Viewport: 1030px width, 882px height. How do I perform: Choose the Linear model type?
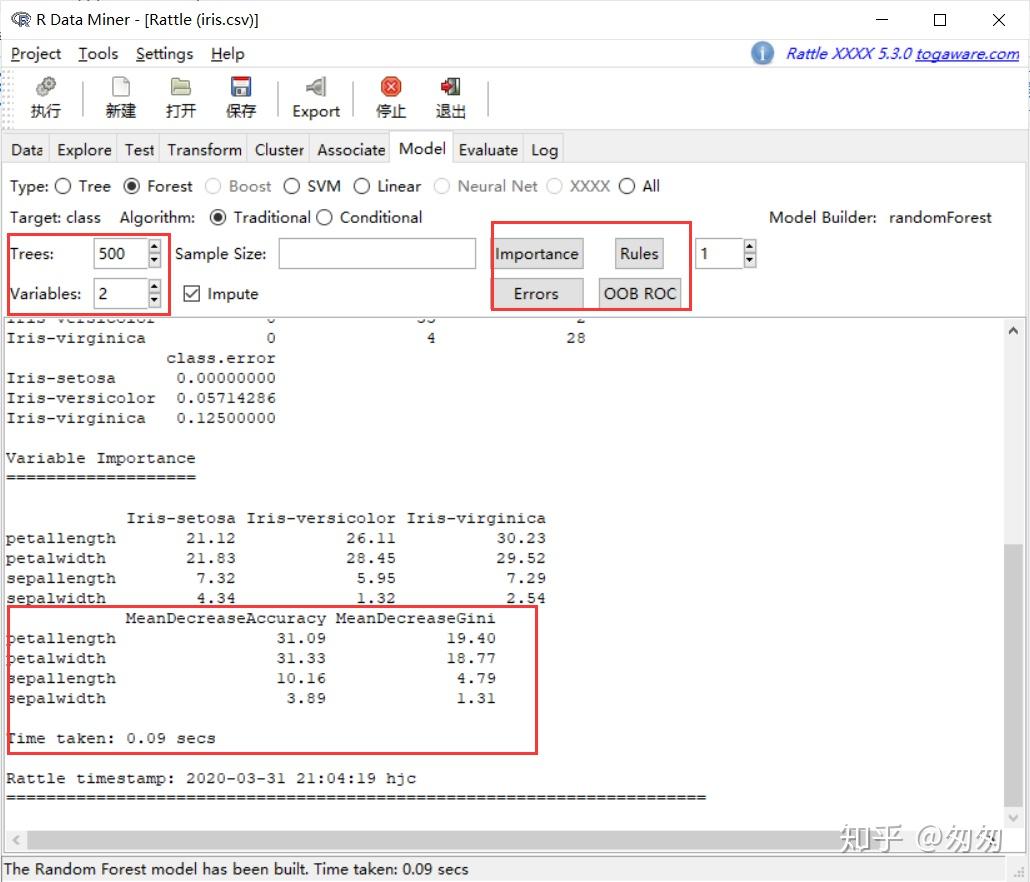click(x=362, y=187)
